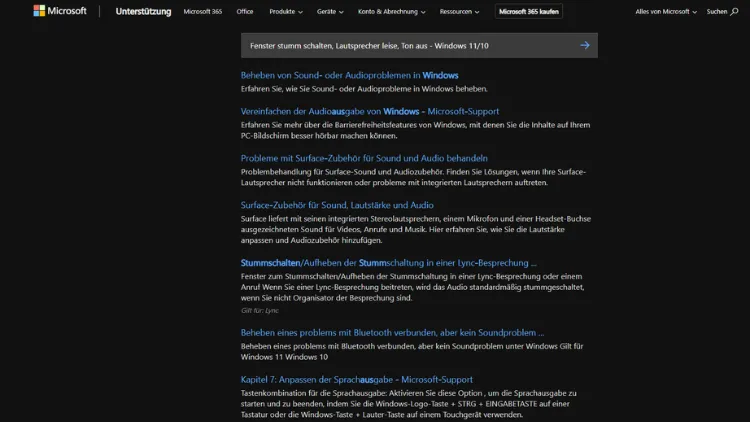Viewport: 750px width, 422px height.
Task: Open Office nav item
Action: pyautogui.click(x=245, y=11)
